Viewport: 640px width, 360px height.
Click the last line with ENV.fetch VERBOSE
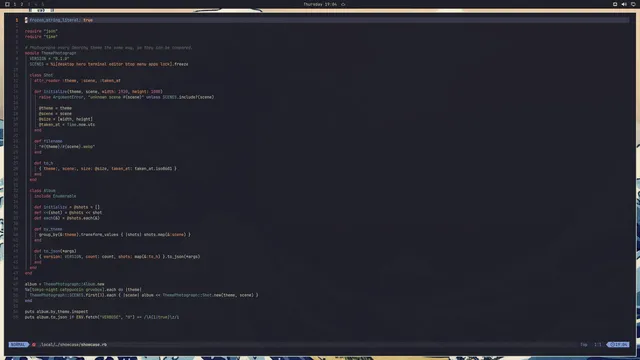102,317
